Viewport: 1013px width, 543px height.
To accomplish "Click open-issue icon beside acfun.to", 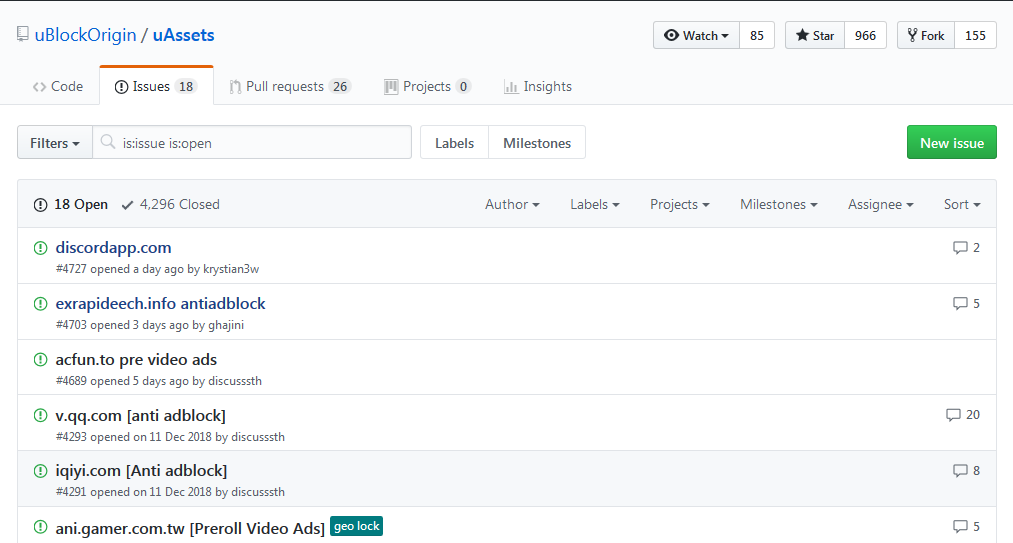I will (x=40, y=359).
